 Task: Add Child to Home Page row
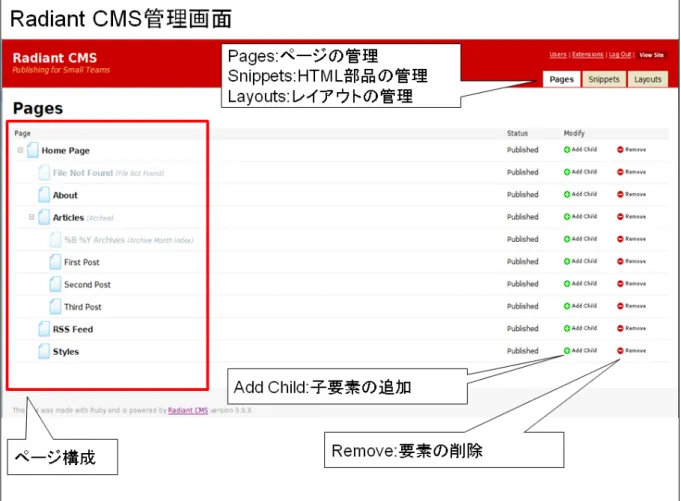[x=580, y=150]
